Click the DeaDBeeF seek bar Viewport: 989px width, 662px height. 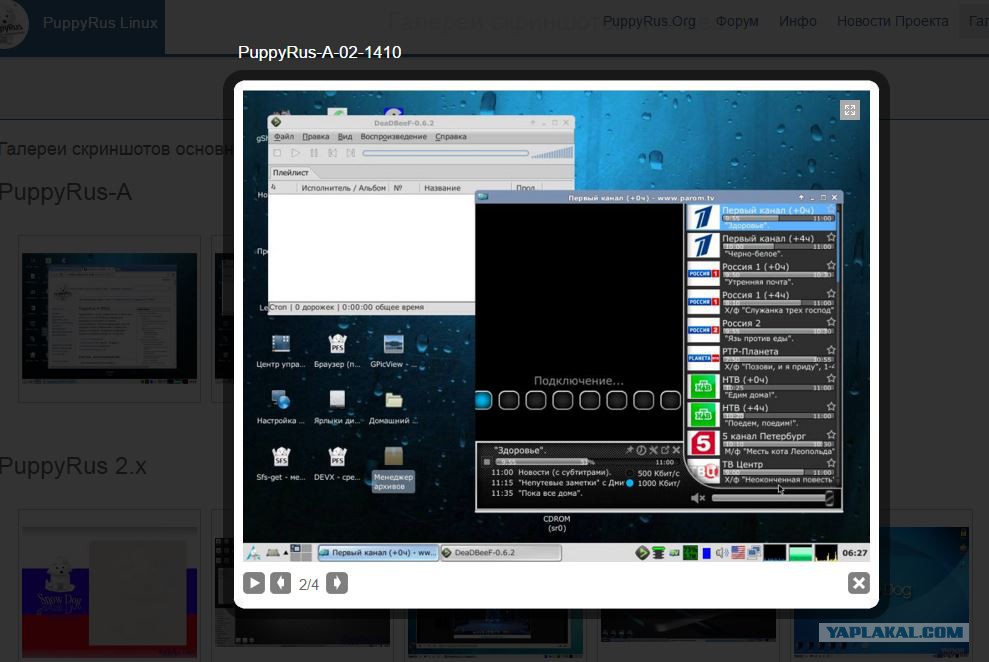[x=445, y=153]
